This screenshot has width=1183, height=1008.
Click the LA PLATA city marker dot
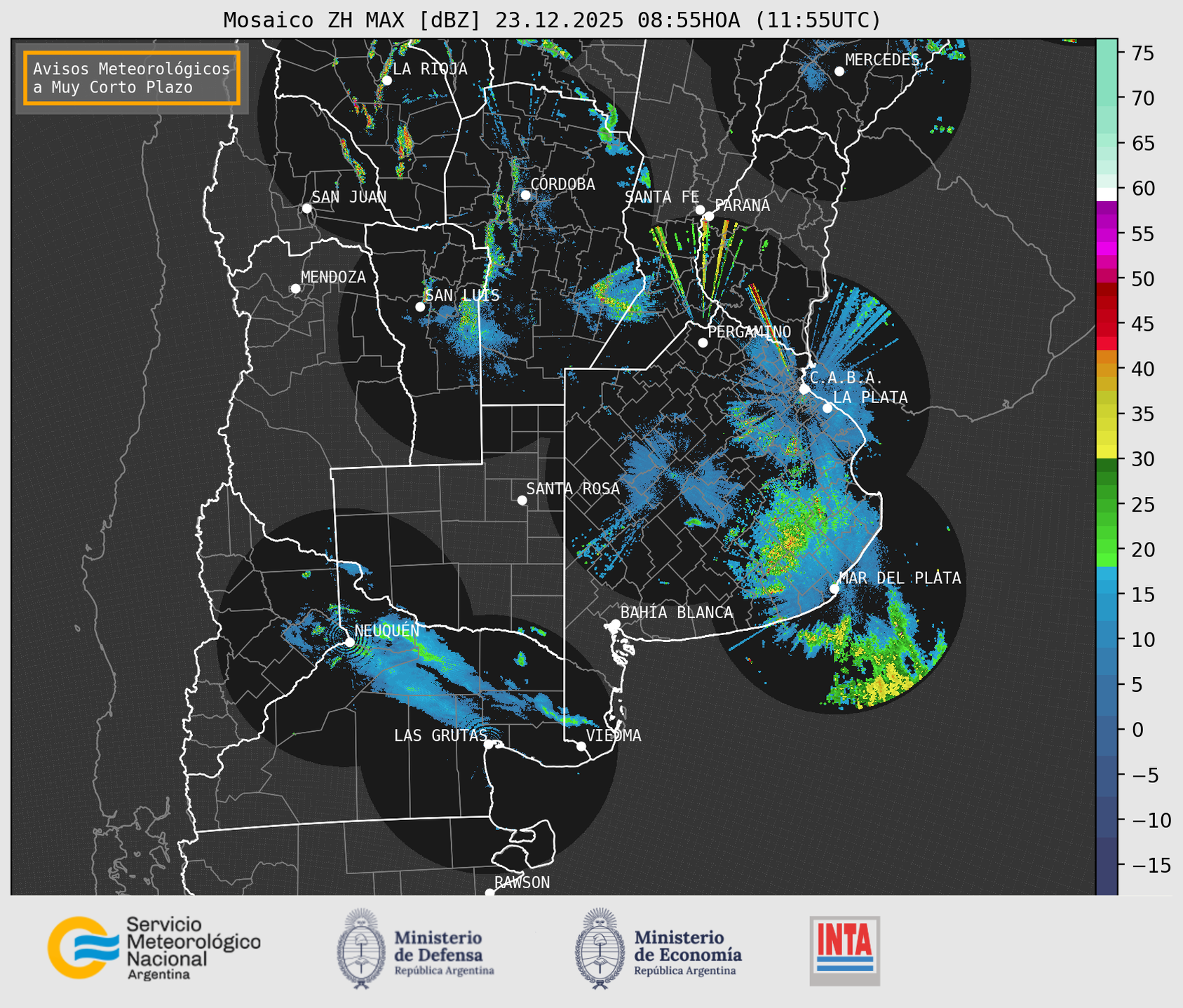[827, 408]
